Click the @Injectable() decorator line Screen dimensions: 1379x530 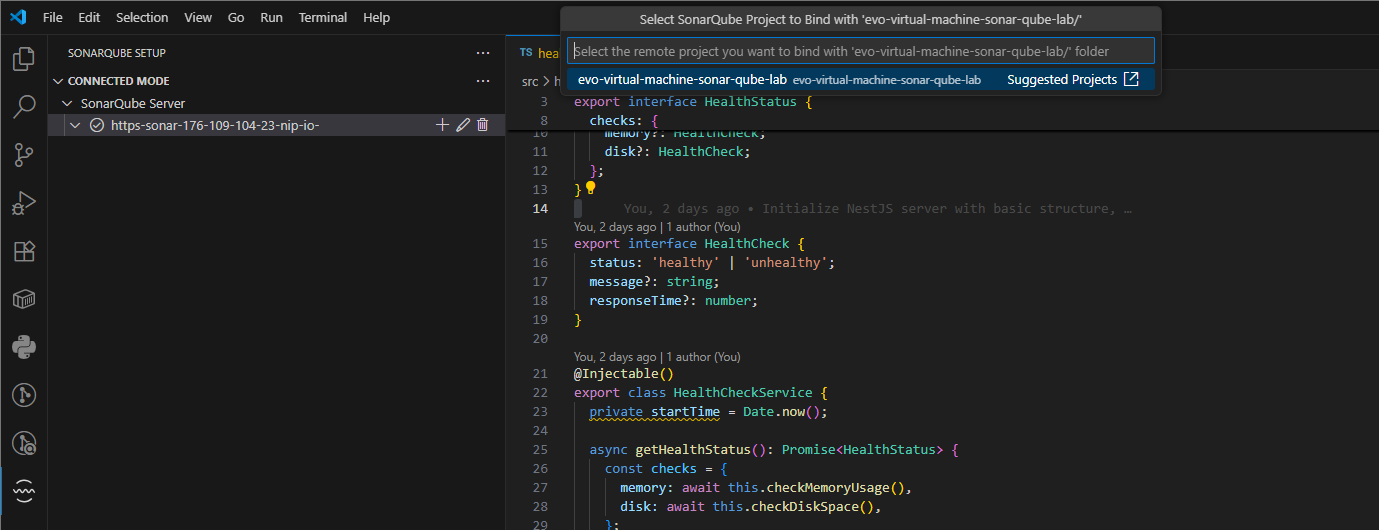[x=624, y=373]
